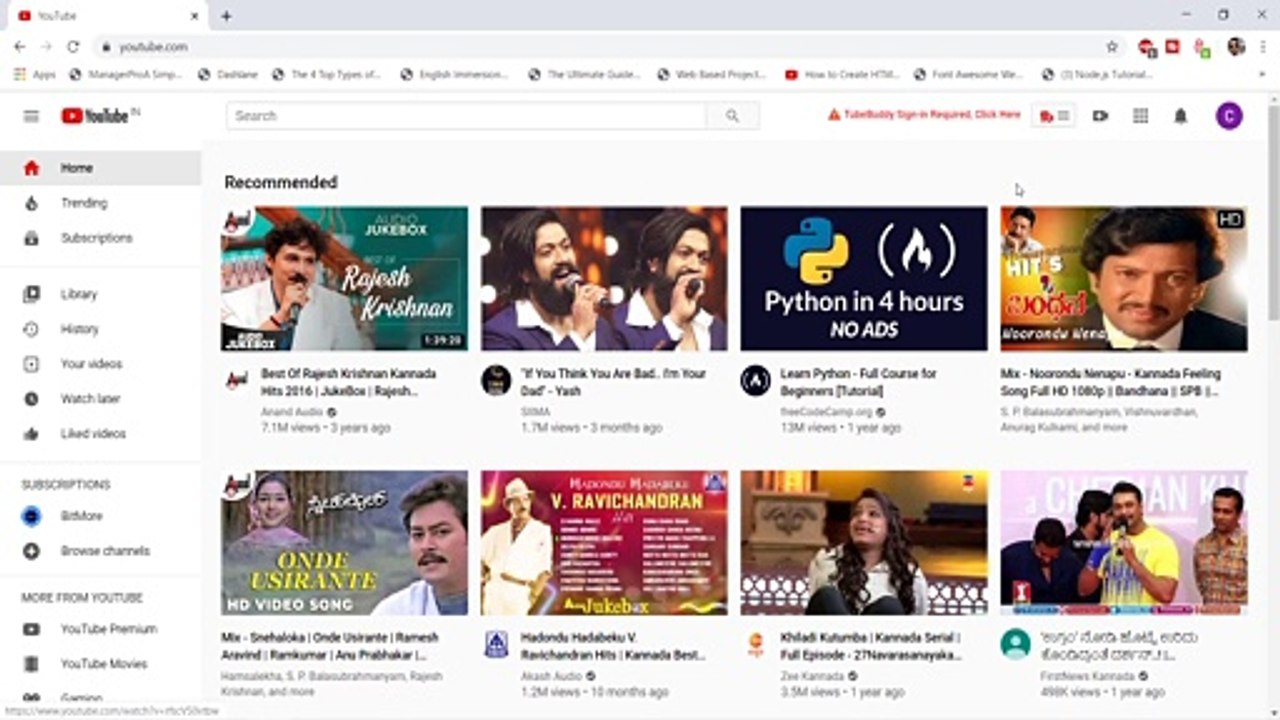
Task: Open title If You Think You Are Bad
Action: [x=613, y=382]
